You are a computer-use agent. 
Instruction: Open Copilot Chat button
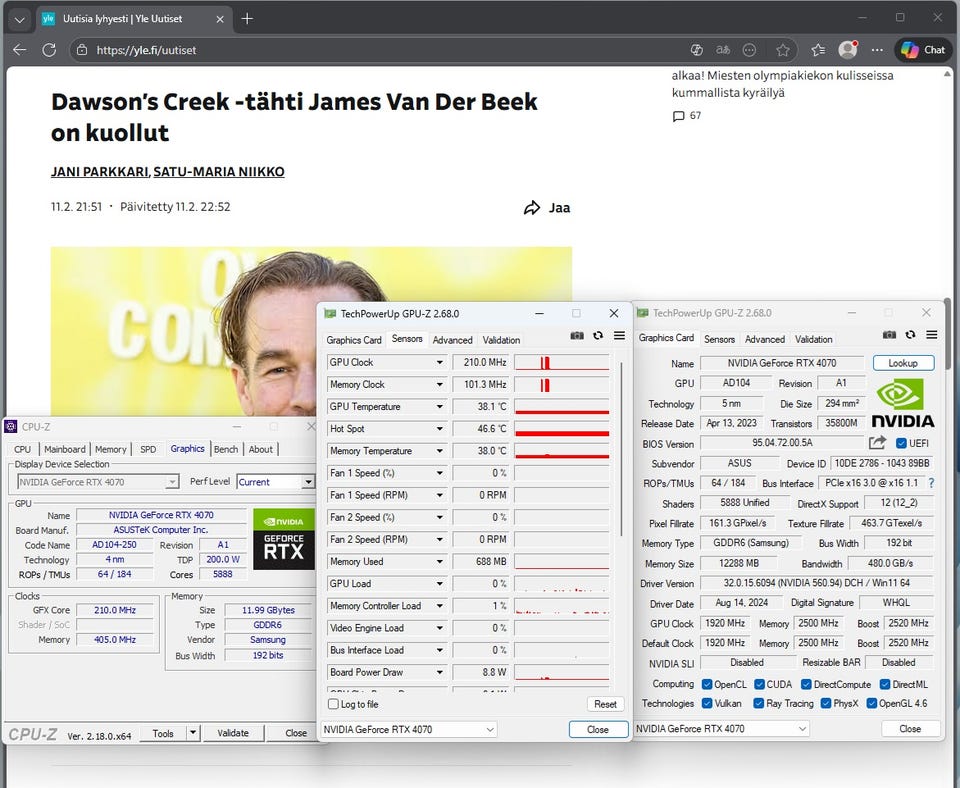point(923,50)
